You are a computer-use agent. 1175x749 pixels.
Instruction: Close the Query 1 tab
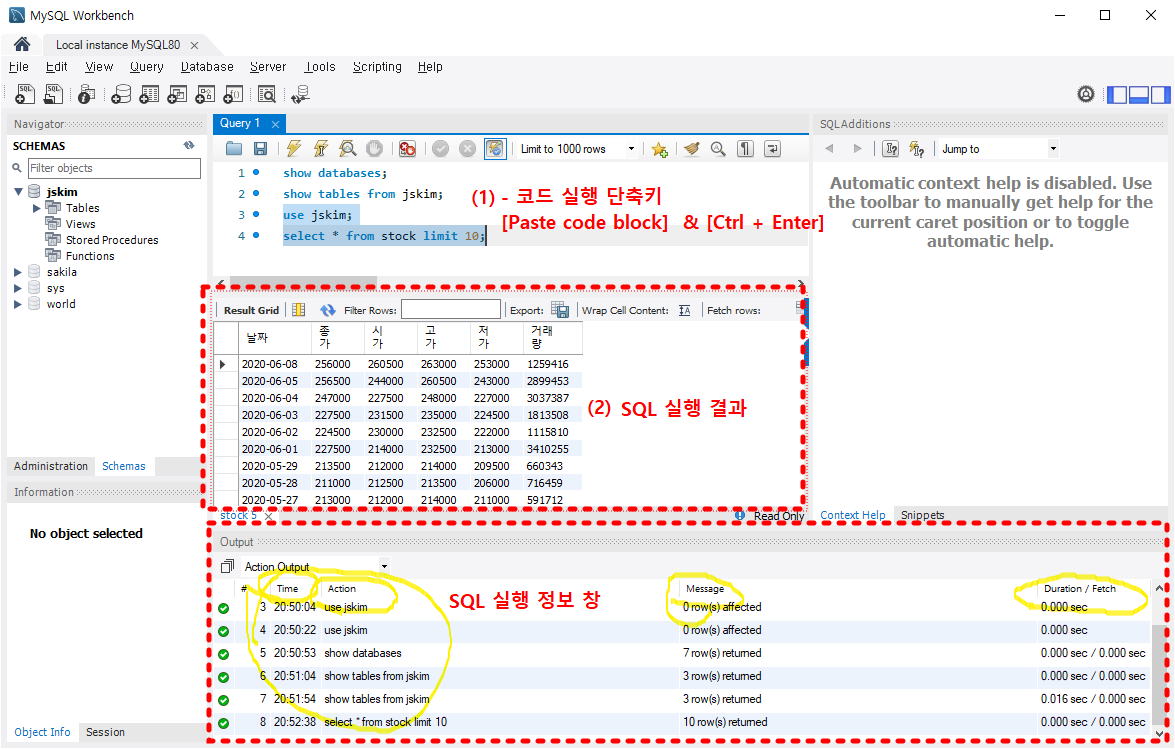pyautogui.click(x=276, y=124)
